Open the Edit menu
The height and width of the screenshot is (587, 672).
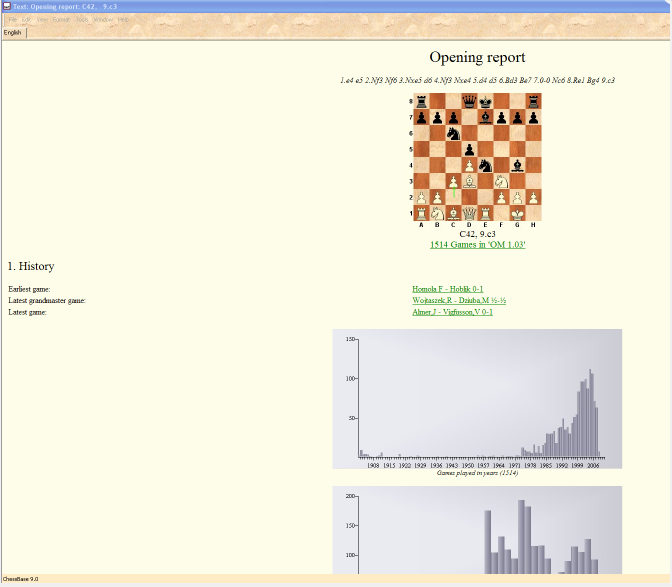[27, 20]
